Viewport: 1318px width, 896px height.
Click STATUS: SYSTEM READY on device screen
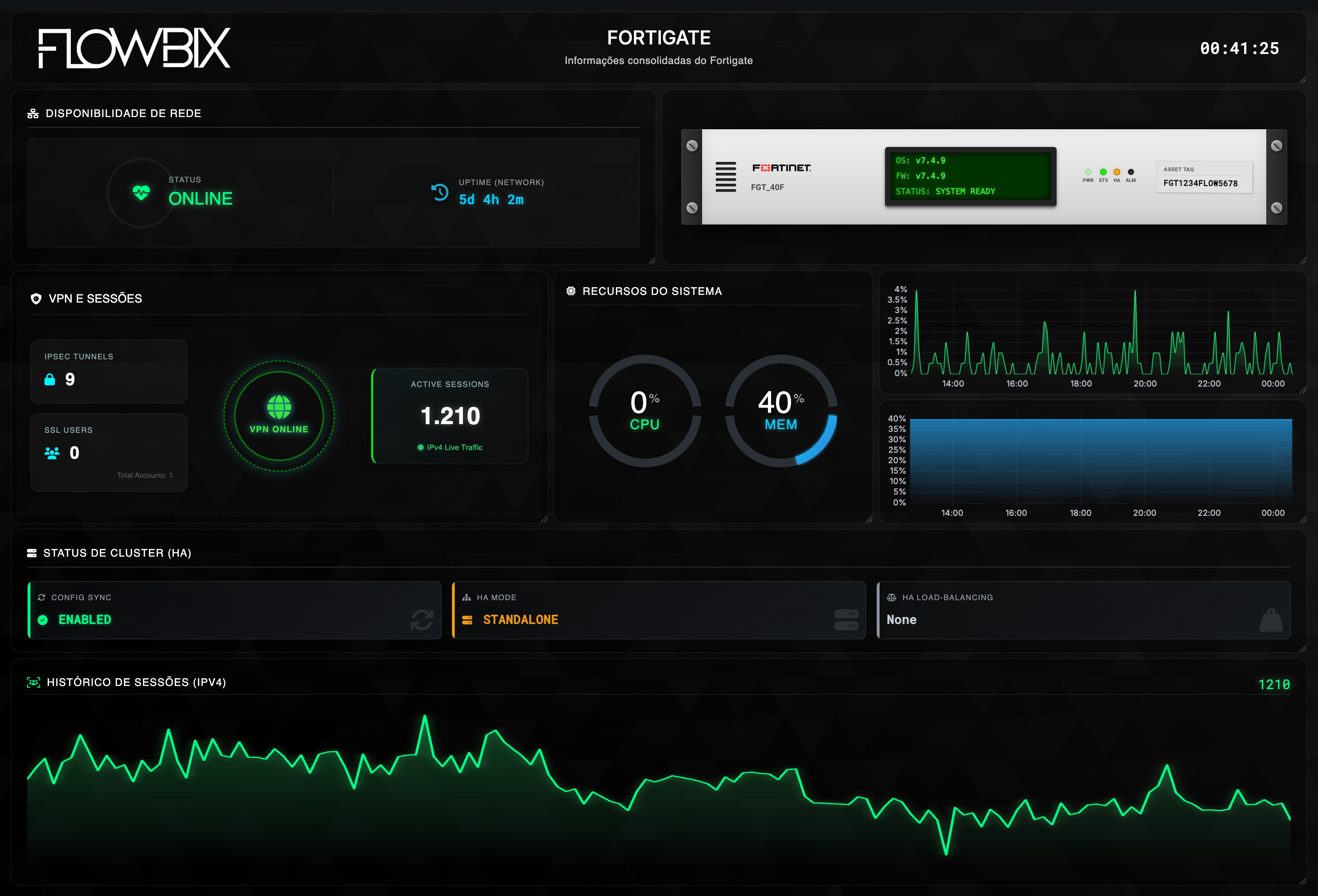point(945,191)
